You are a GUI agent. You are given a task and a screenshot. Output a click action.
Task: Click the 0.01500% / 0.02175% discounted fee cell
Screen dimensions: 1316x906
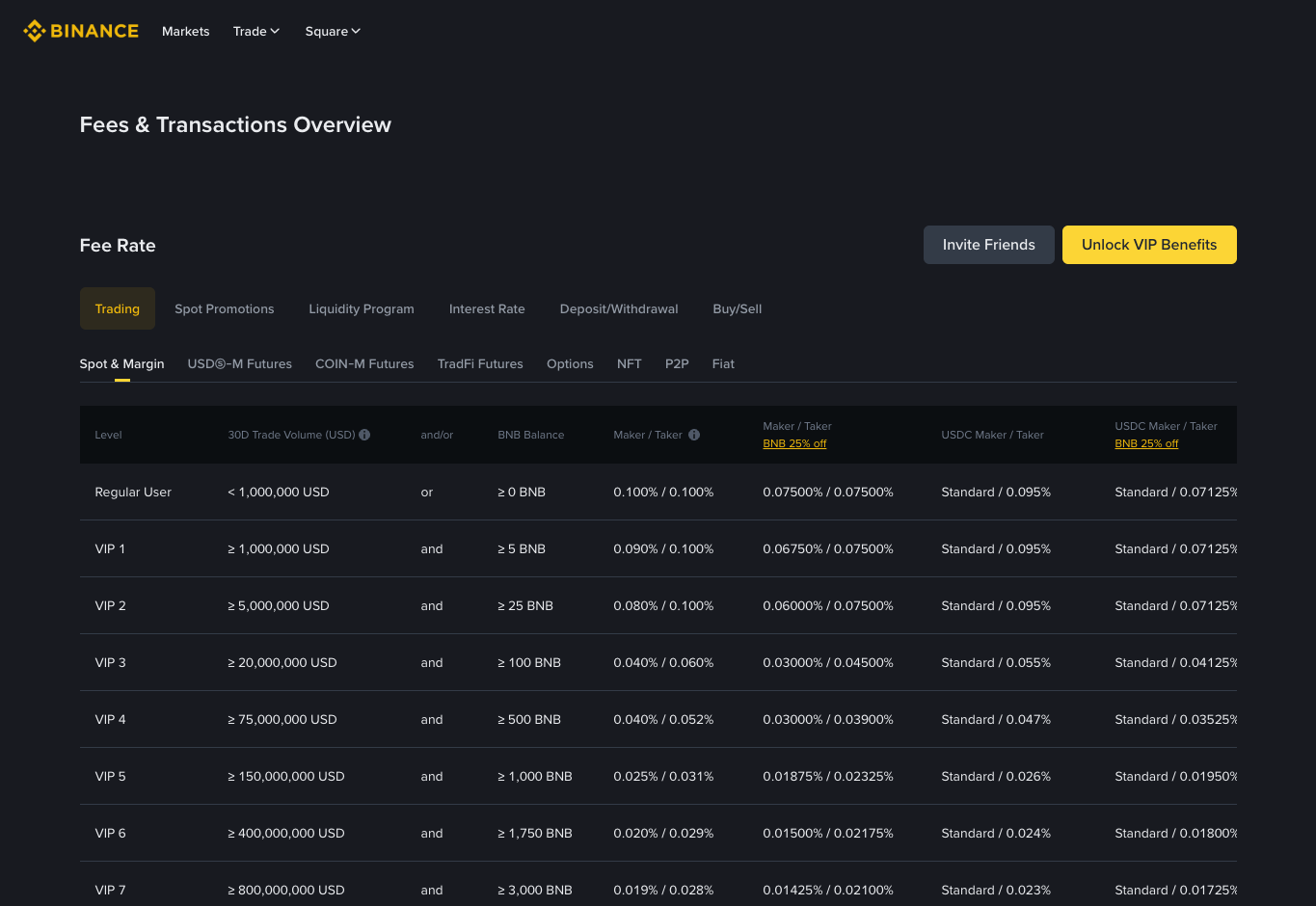(828, 834)
